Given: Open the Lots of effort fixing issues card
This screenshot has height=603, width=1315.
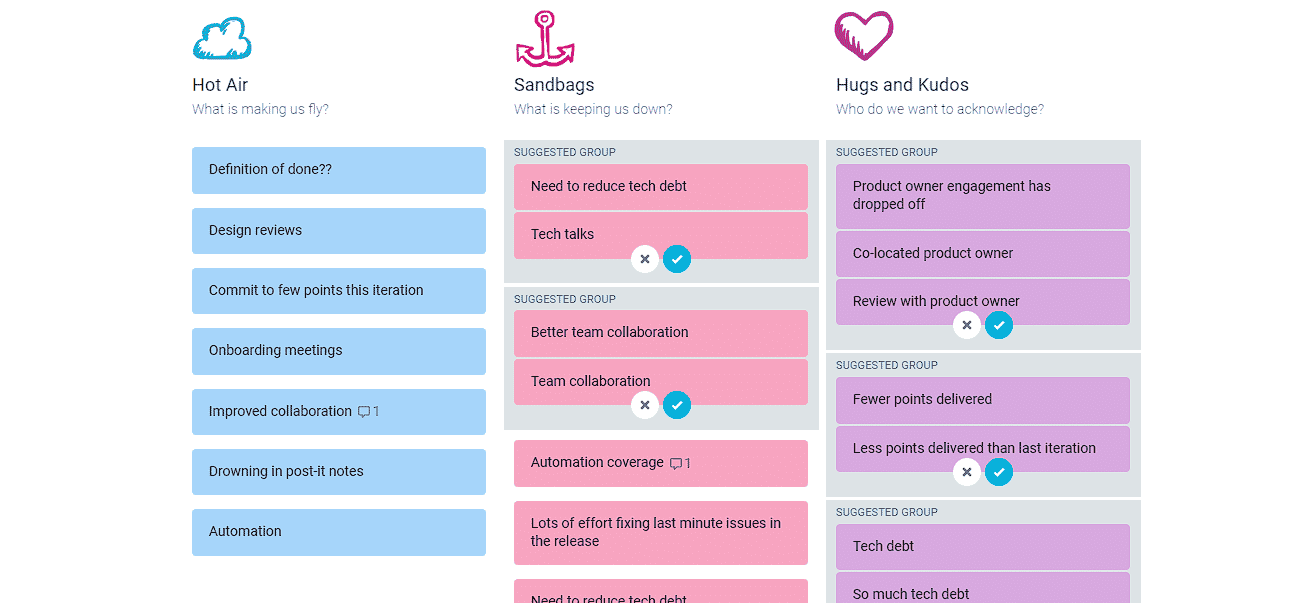Looking at the screenshot, I should 661,532.
